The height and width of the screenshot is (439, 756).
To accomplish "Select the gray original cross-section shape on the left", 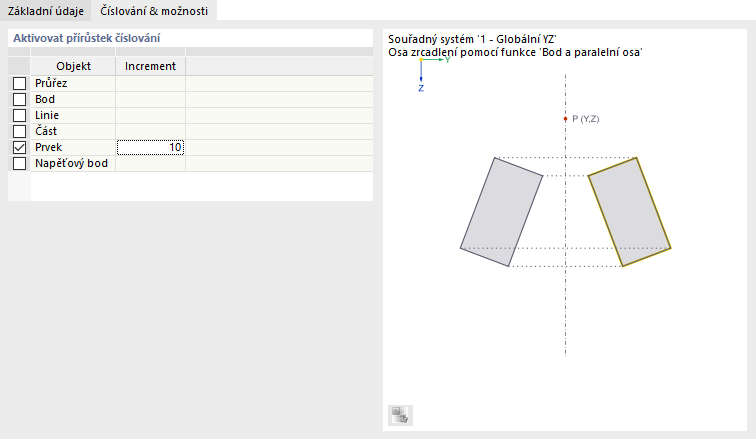I will [x=503, y=211].
